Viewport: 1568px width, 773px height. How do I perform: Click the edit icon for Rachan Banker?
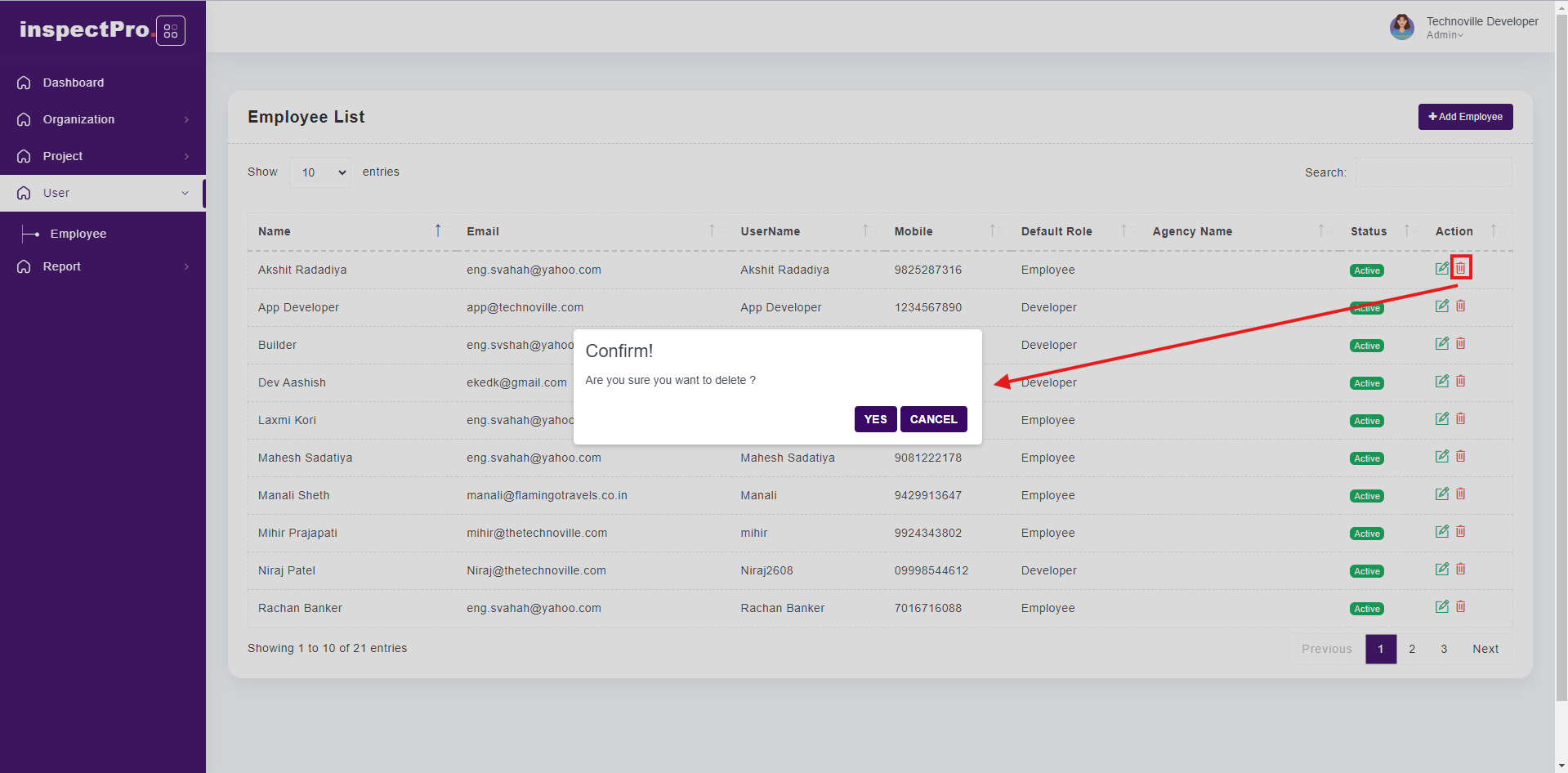tap(1441, 606)
